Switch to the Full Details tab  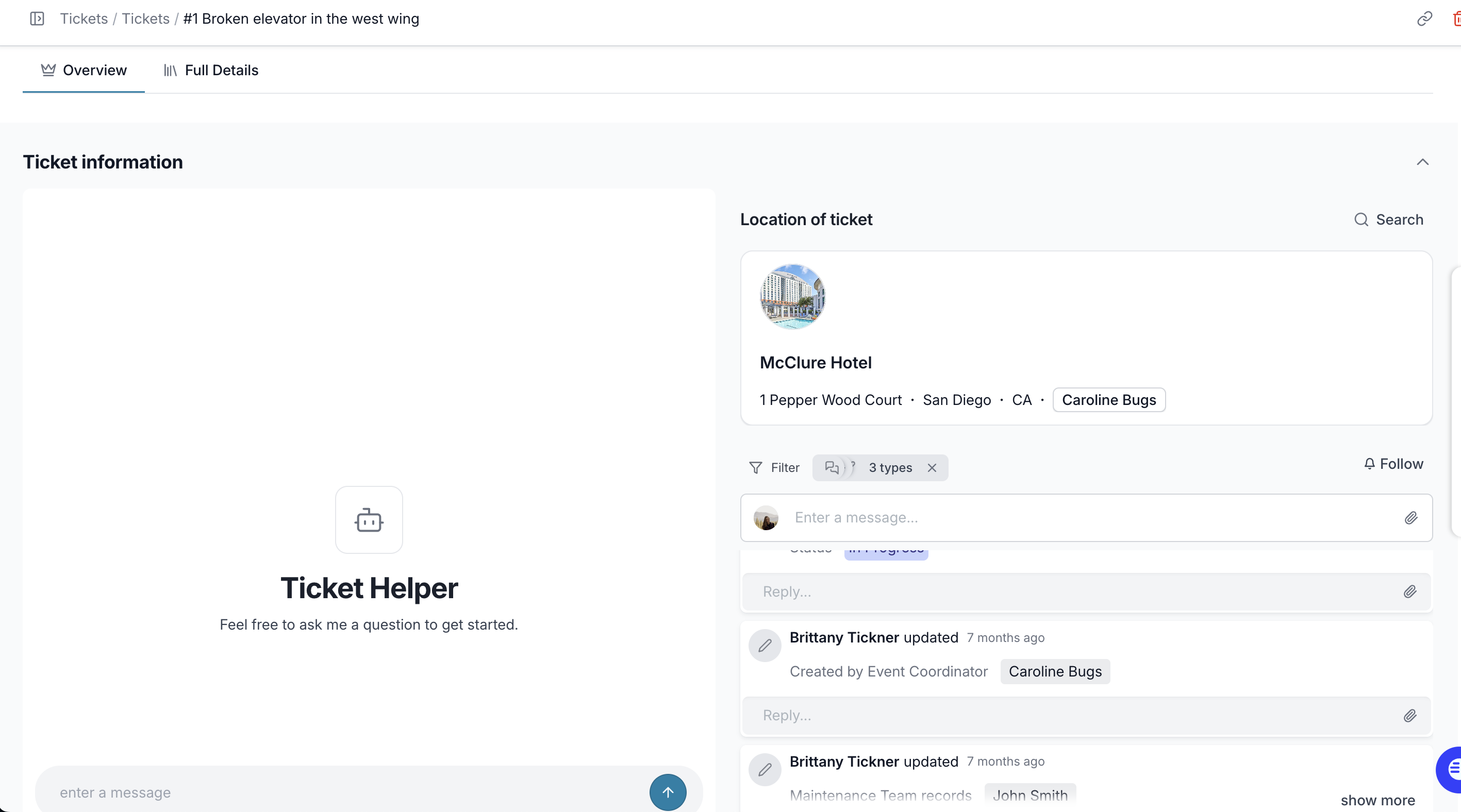pos(211,70)
